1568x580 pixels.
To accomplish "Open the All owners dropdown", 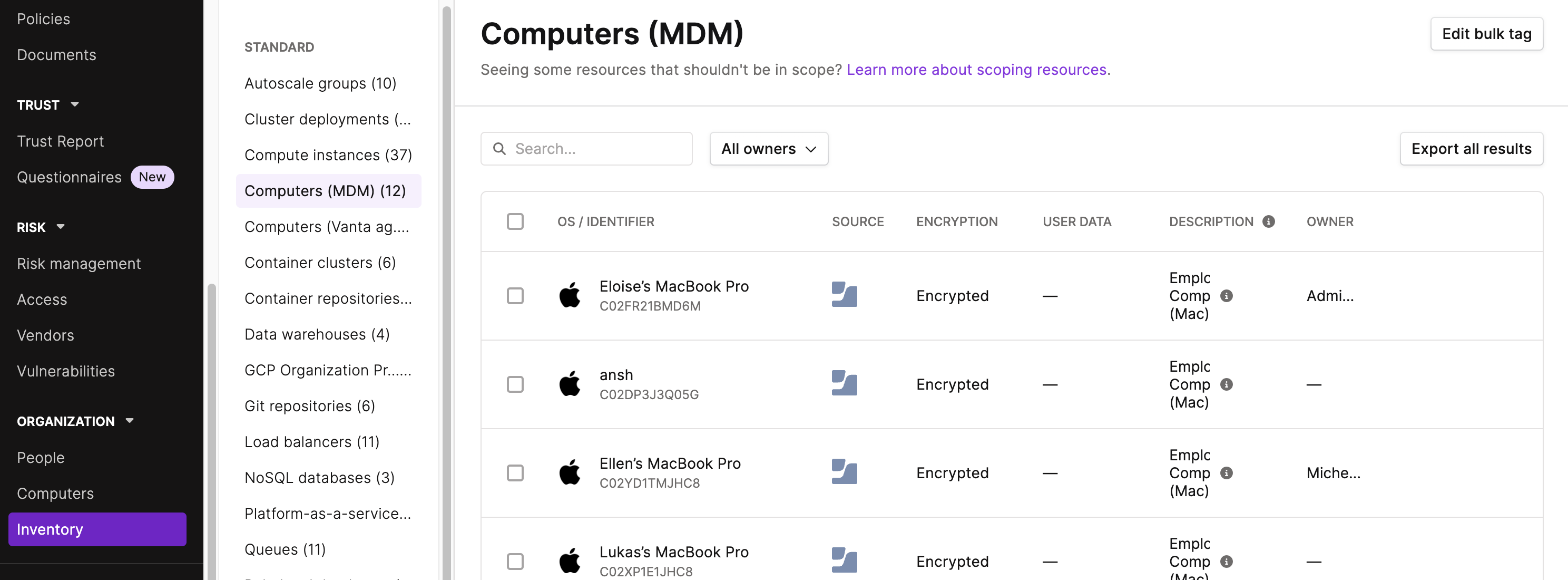I will click(768, 149).
